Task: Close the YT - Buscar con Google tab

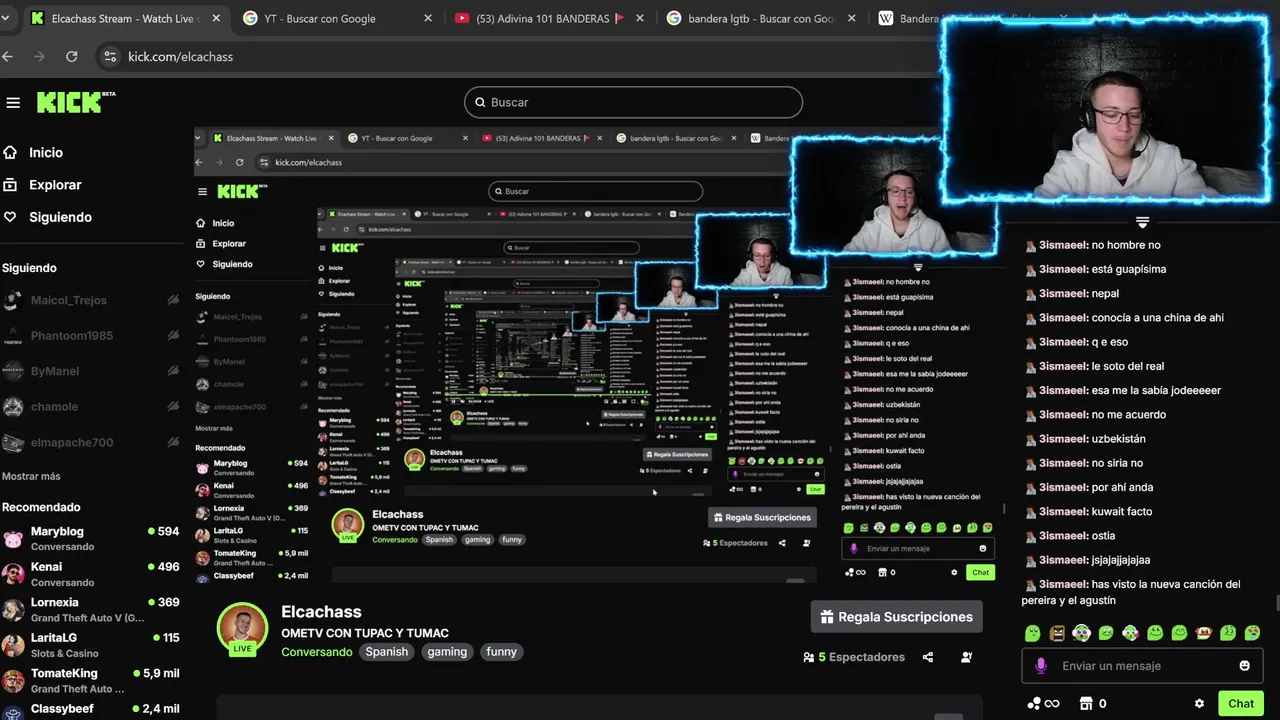Action: pos(428,18)
